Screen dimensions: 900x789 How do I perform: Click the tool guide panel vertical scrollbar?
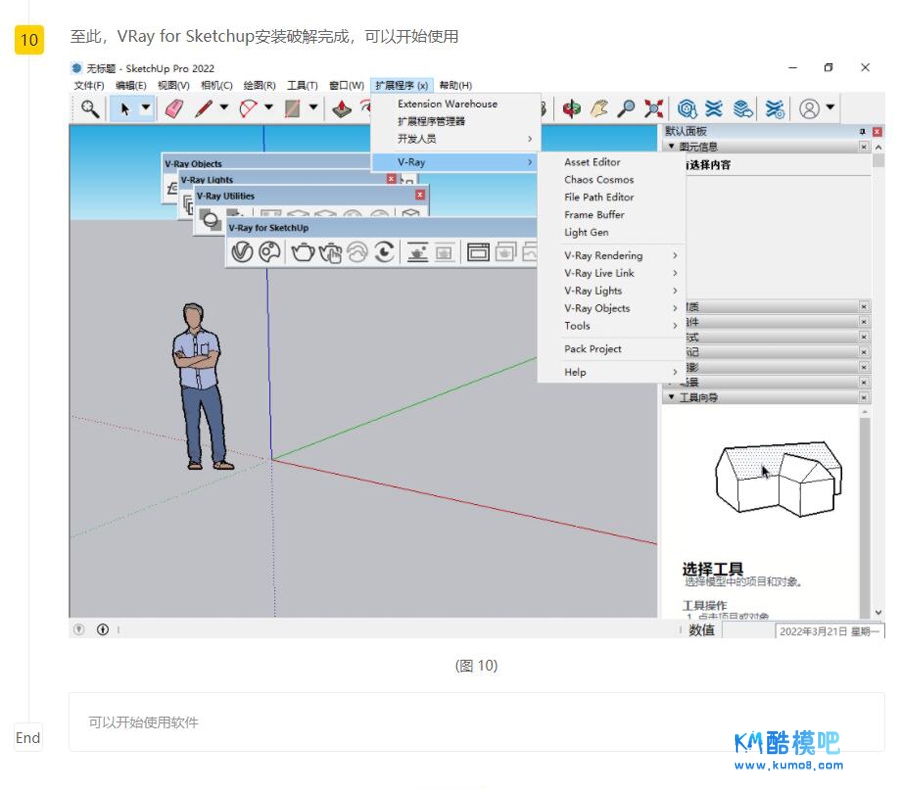click(865, 514)
